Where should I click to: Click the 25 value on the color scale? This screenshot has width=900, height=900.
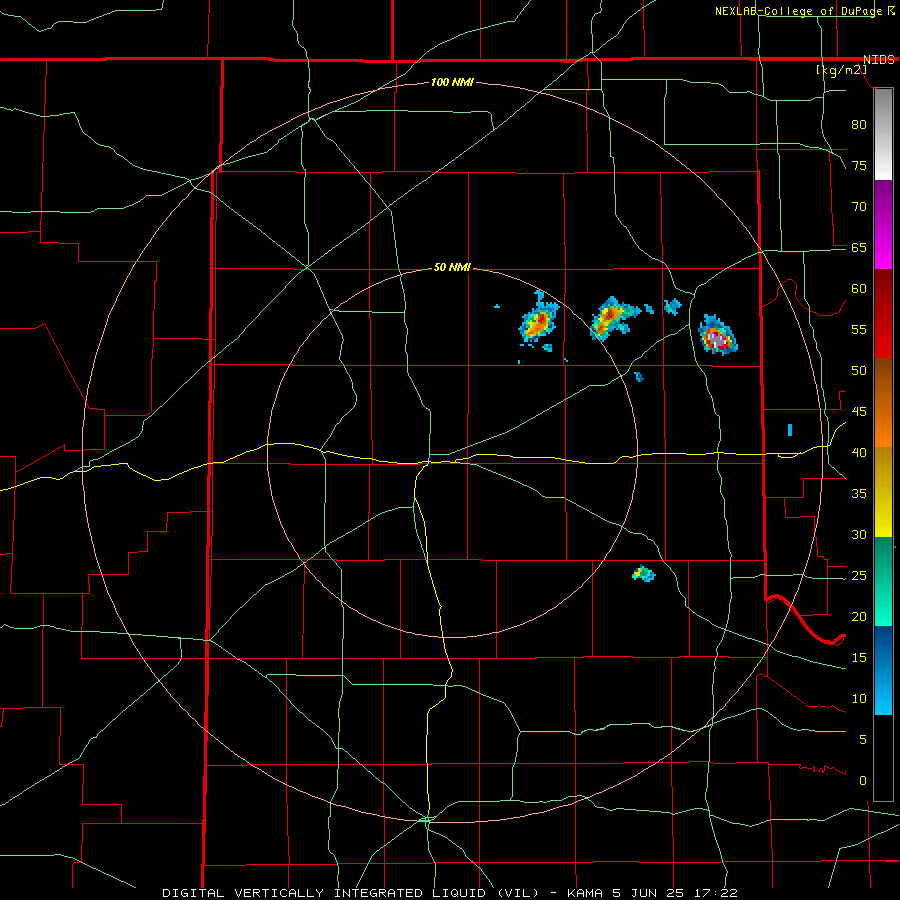coord(859,576)
